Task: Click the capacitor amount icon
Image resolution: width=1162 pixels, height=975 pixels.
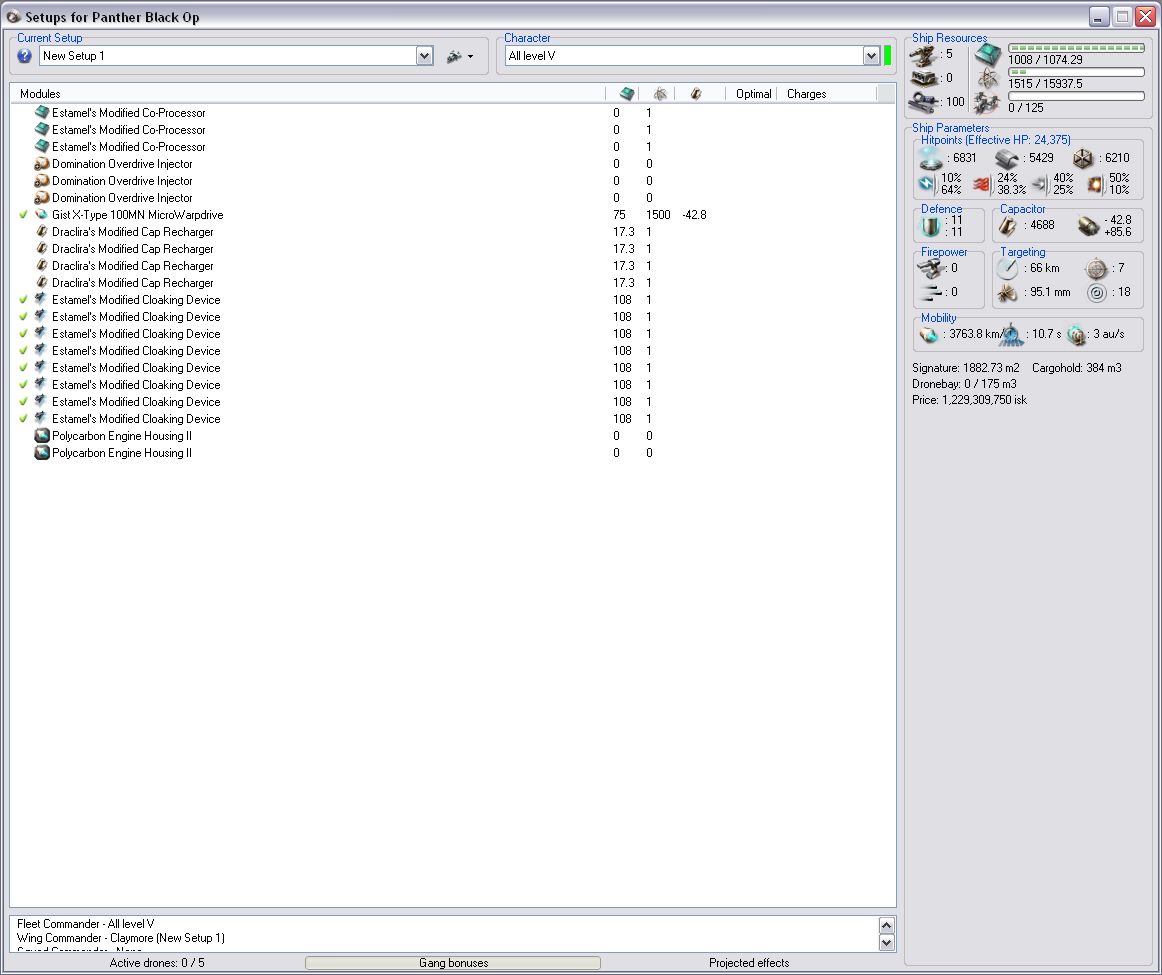Action: [x=1007, y=225]
